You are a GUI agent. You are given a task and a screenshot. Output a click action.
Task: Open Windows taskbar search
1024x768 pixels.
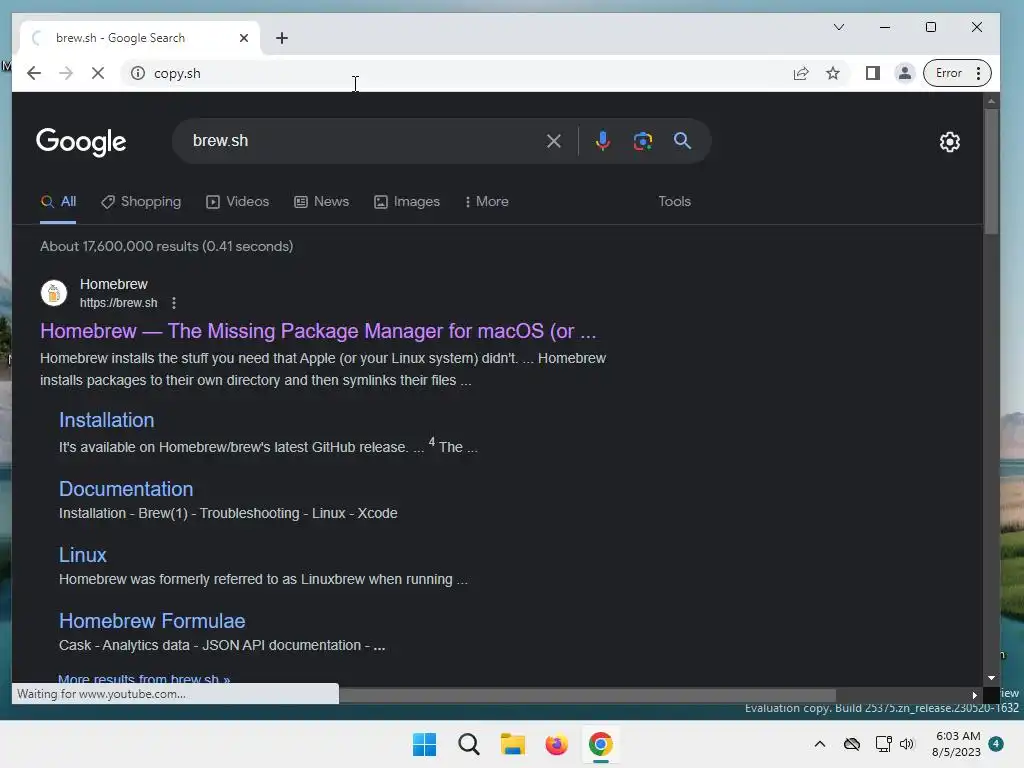(x=468, y=744)
